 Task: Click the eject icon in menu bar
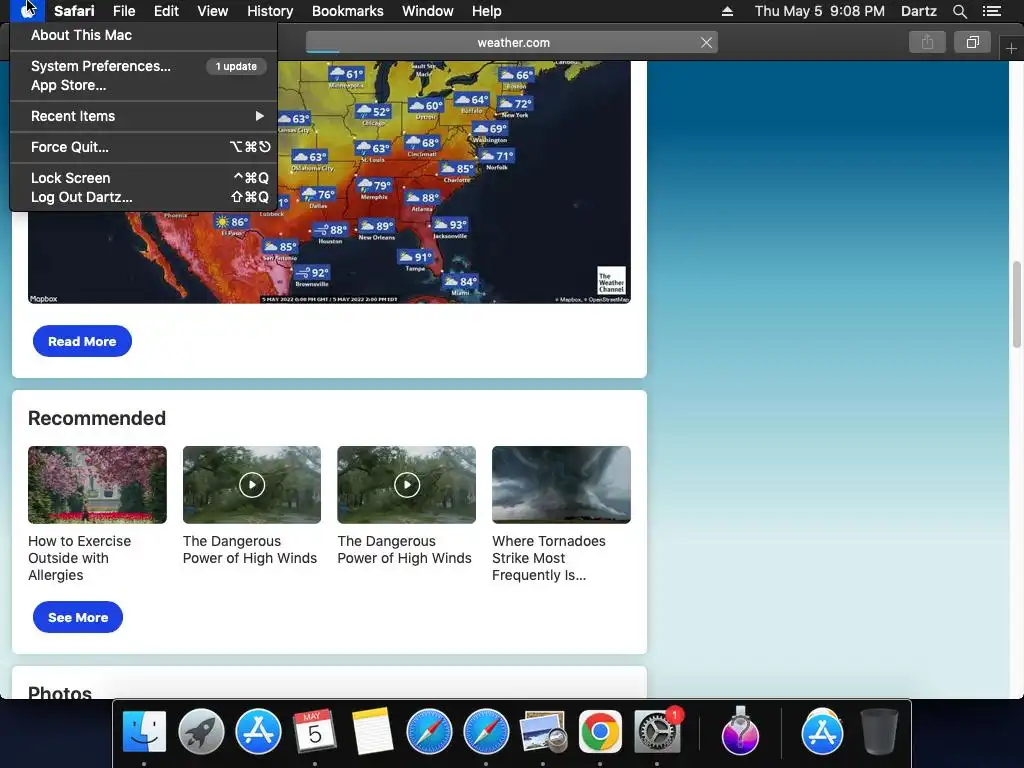728,11
